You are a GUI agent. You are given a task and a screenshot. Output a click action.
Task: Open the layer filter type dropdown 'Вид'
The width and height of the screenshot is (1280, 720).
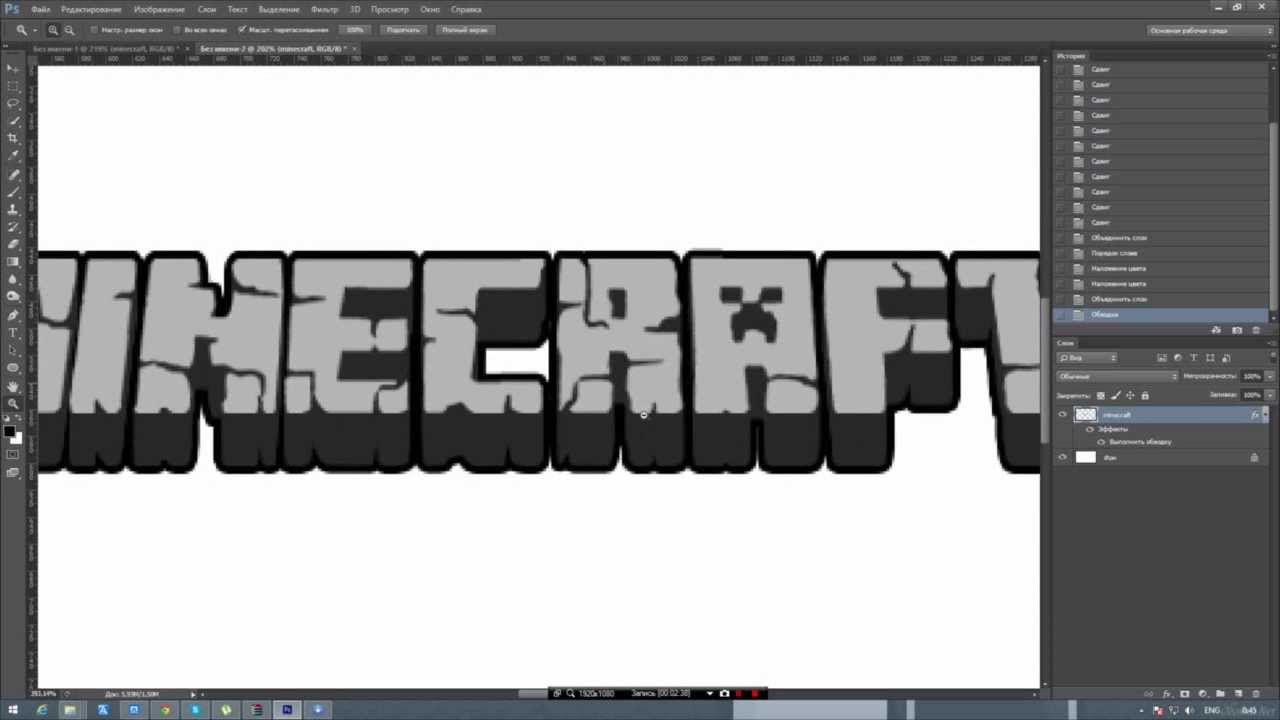coord(1088,357)
